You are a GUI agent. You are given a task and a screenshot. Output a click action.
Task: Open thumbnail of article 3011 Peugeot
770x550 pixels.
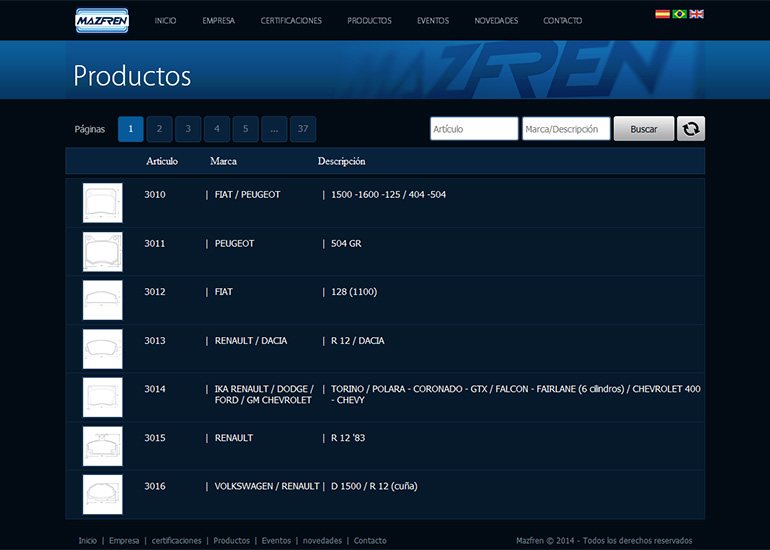click(x=103, y=251)
